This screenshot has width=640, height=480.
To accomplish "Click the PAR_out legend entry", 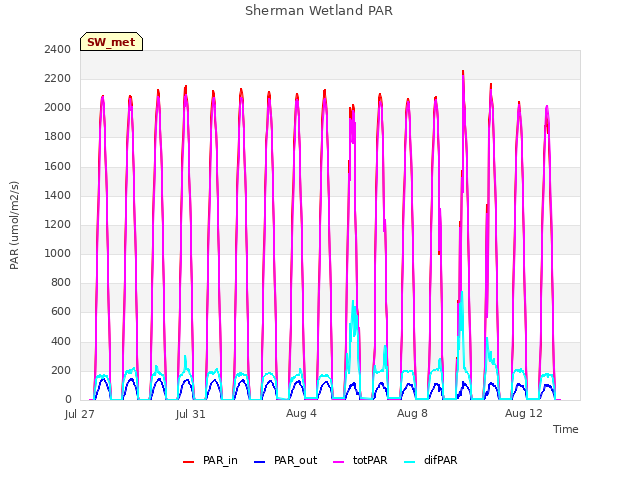I will [285, 460].
